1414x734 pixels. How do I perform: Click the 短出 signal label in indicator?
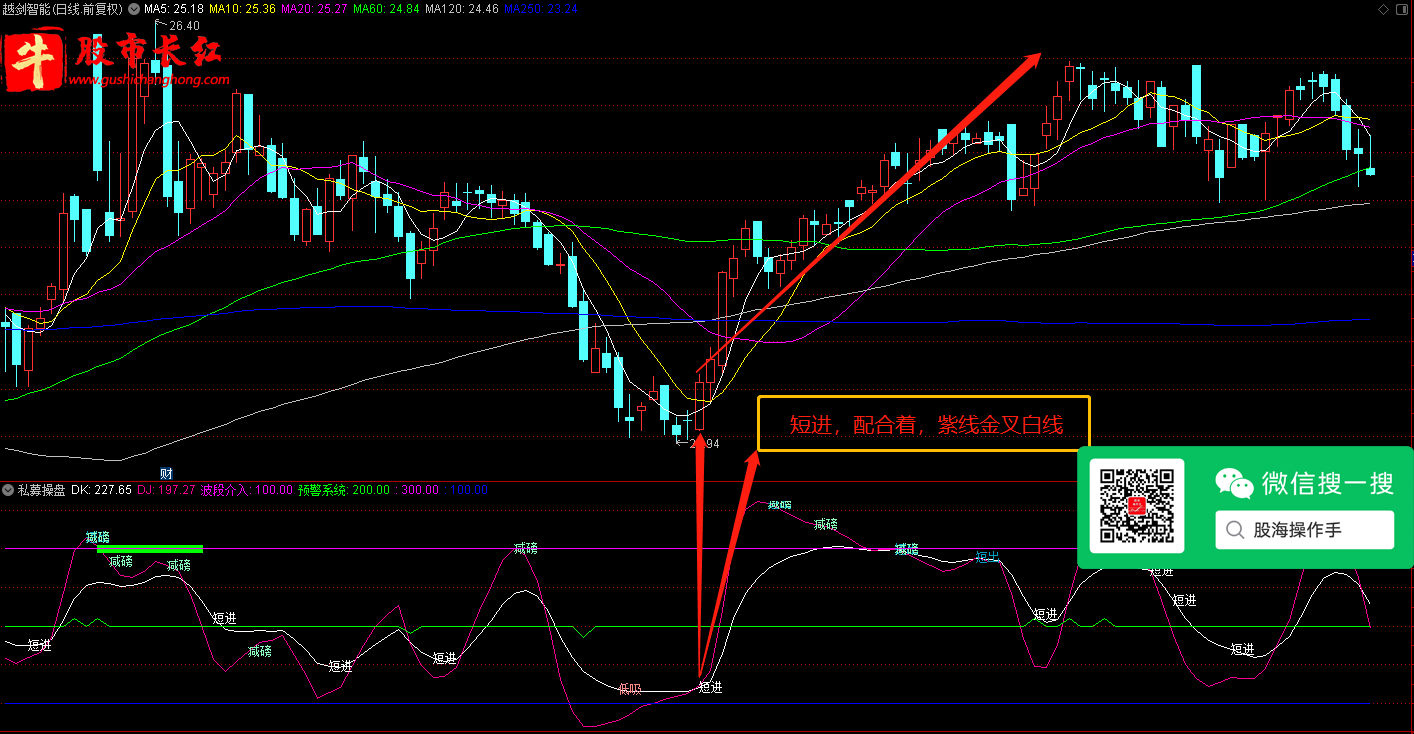(987, 556)
